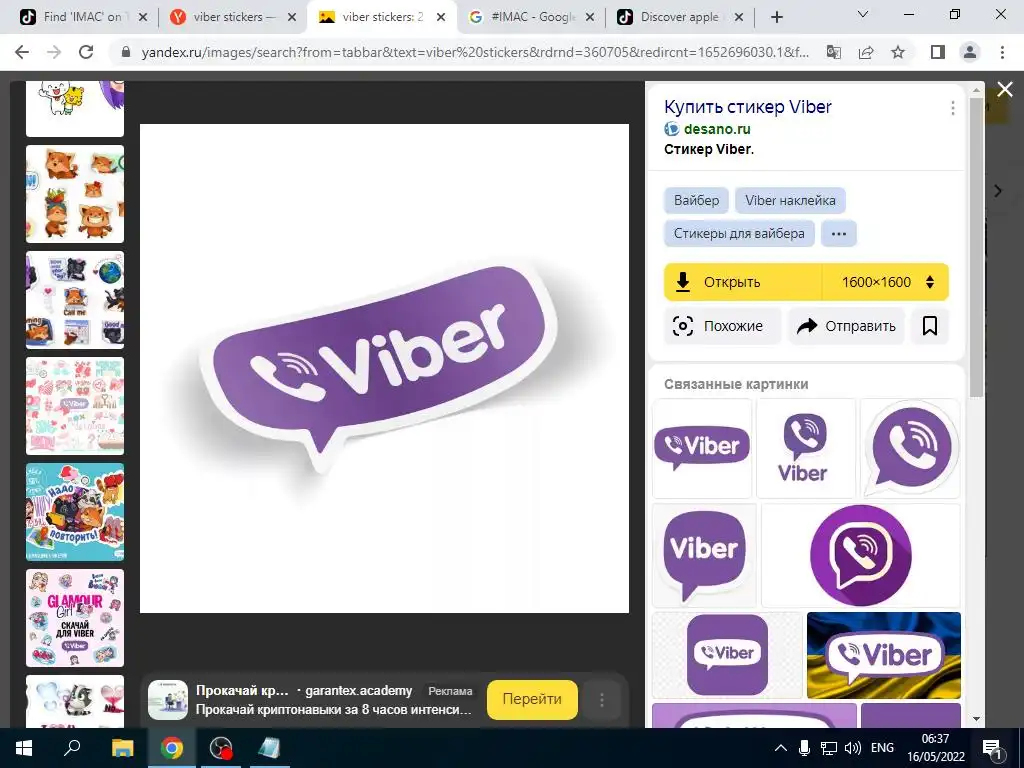Select the fox stickers thumbnail in sidebar
Viewport: 1024px width, 768px height.
tap(74, 194)
